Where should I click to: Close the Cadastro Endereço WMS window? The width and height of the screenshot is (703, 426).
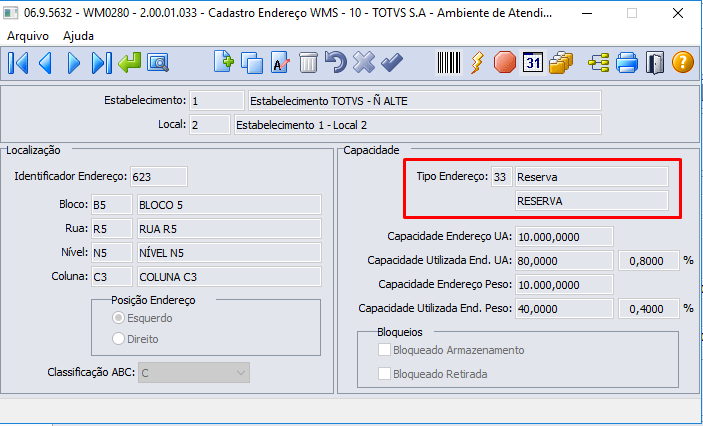pos(678,13)
